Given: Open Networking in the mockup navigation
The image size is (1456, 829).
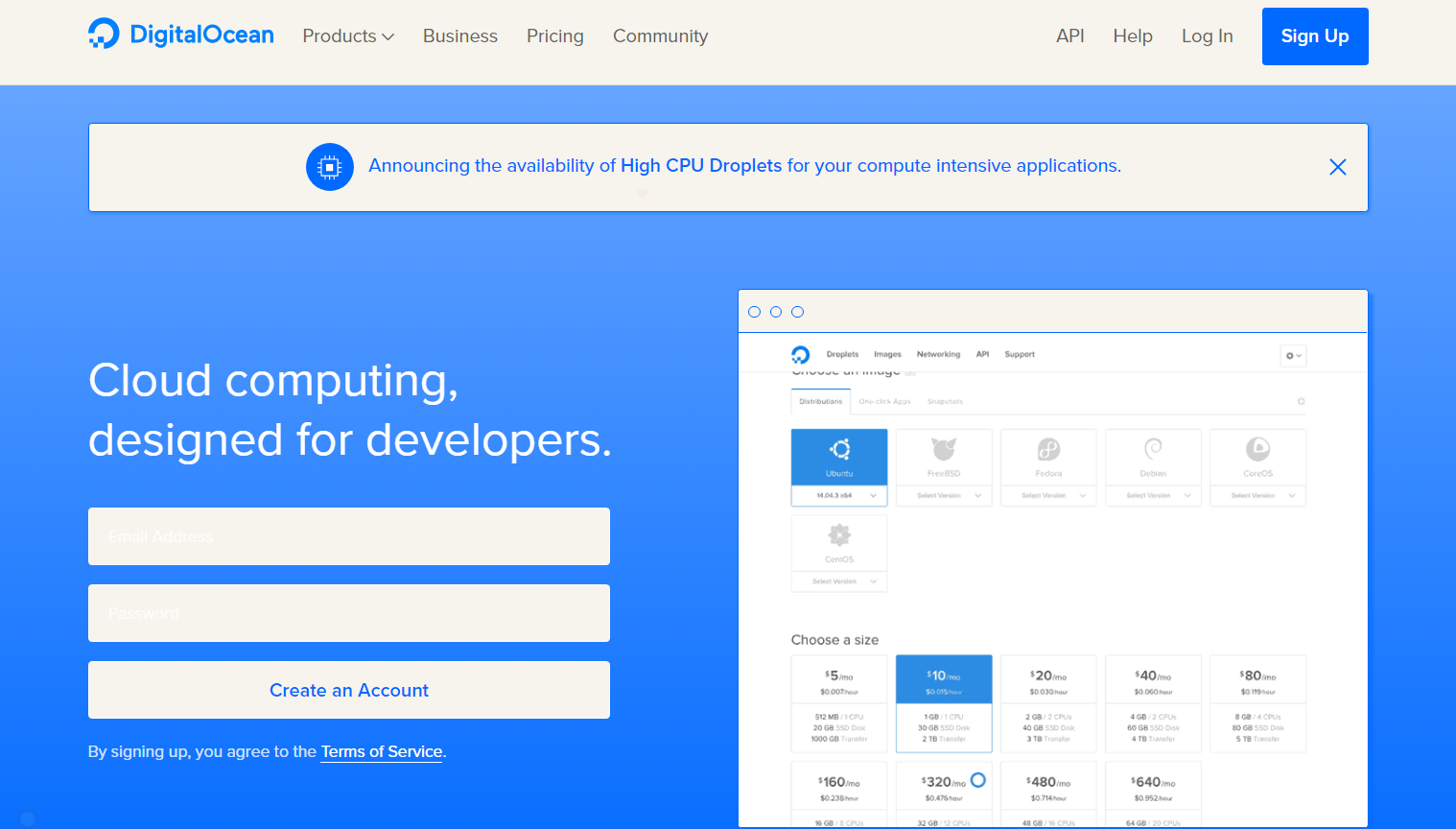Looking at the screenshot, I should click(938, 354).
